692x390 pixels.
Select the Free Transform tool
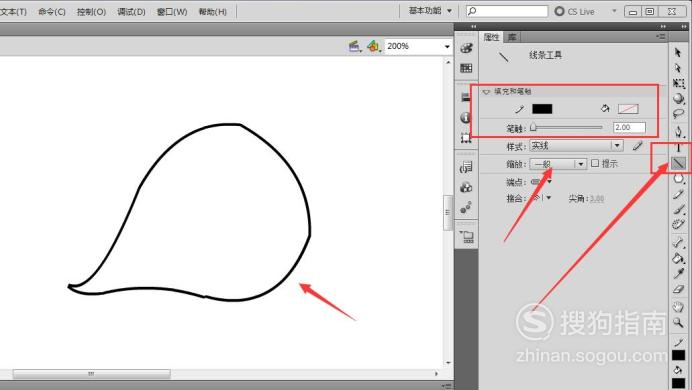678,83
